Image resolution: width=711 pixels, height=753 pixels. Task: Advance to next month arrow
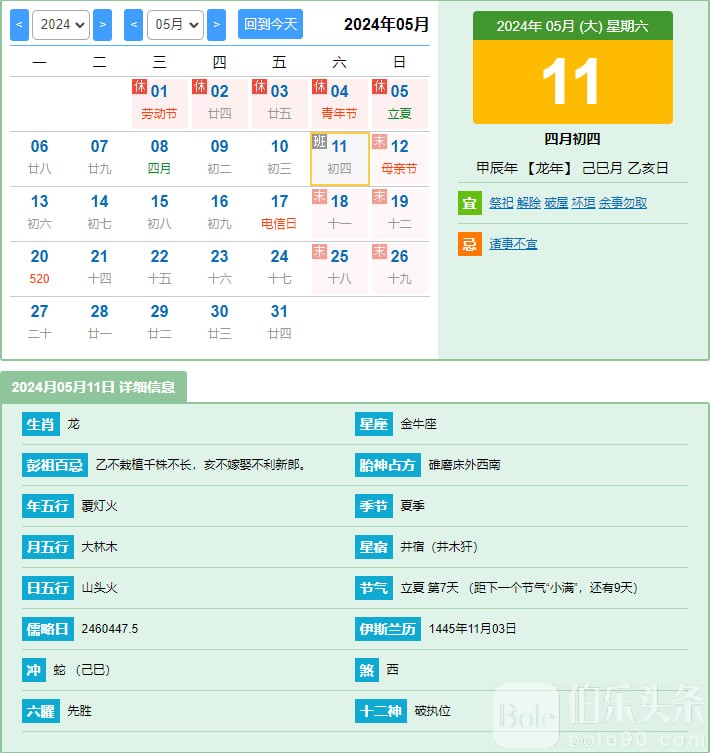click(x=217, y=24)
